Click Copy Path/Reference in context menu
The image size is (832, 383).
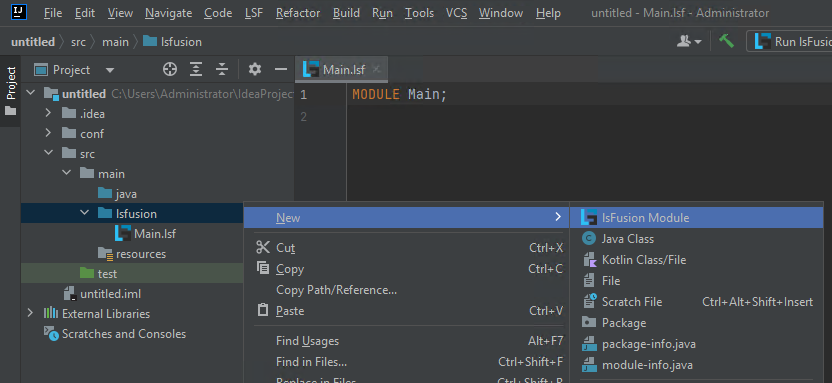coord(336,290)
